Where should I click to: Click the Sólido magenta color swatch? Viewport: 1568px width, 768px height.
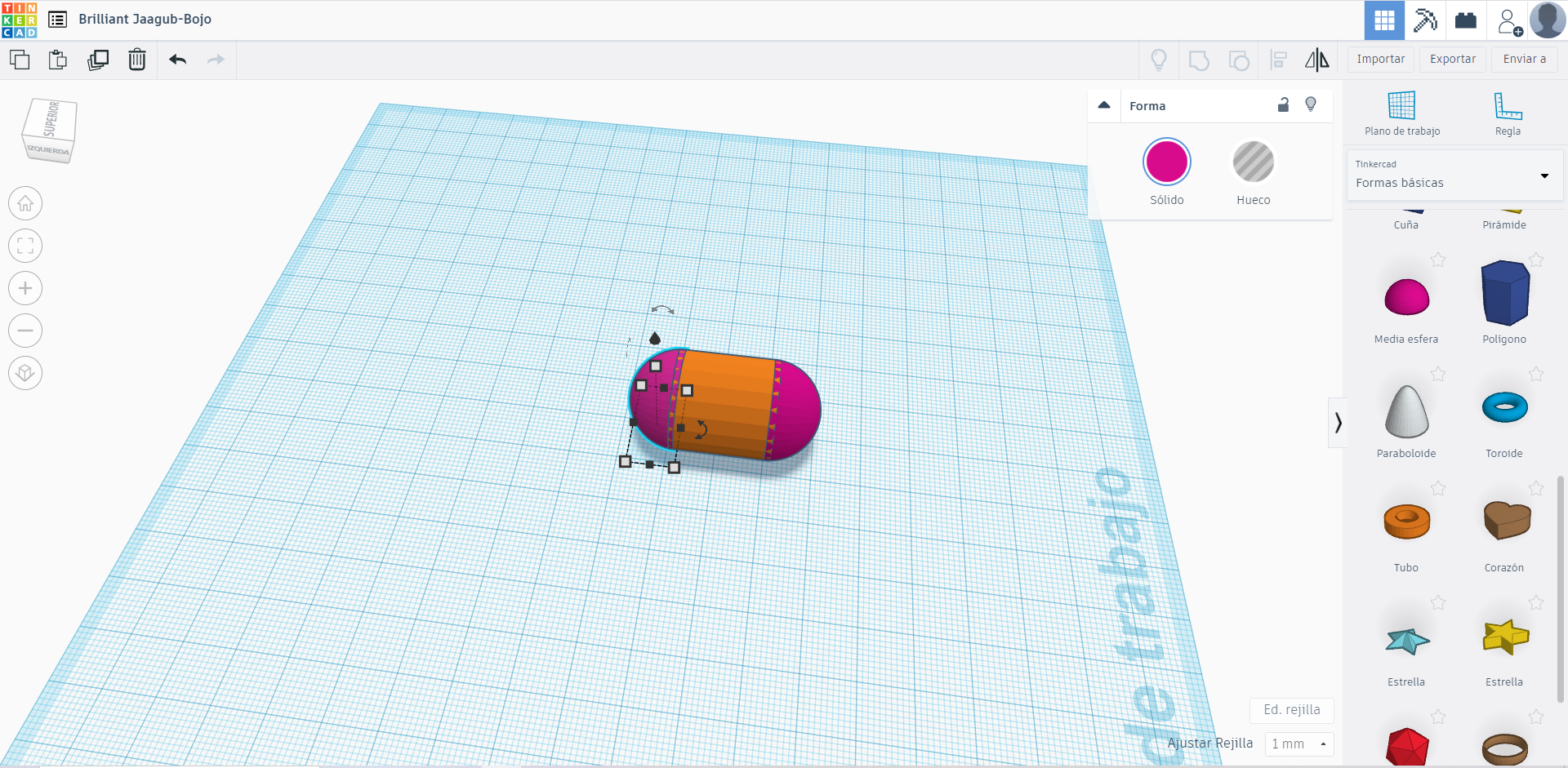[1166, 162]
